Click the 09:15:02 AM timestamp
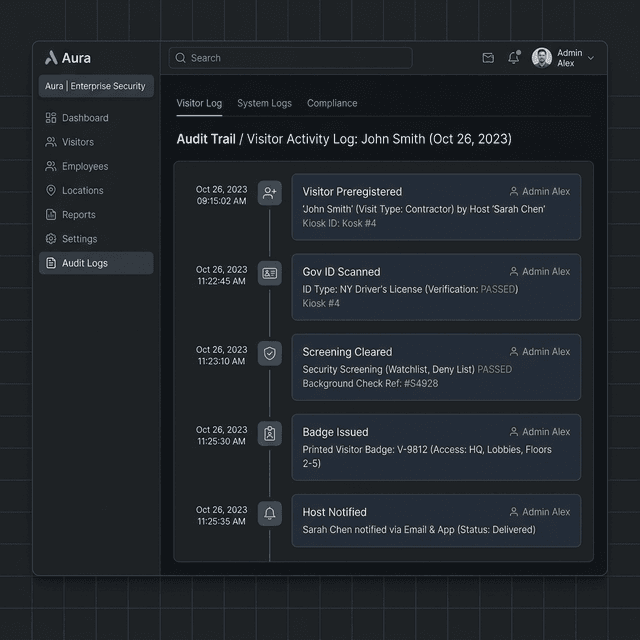 click(x=221, y=201)
